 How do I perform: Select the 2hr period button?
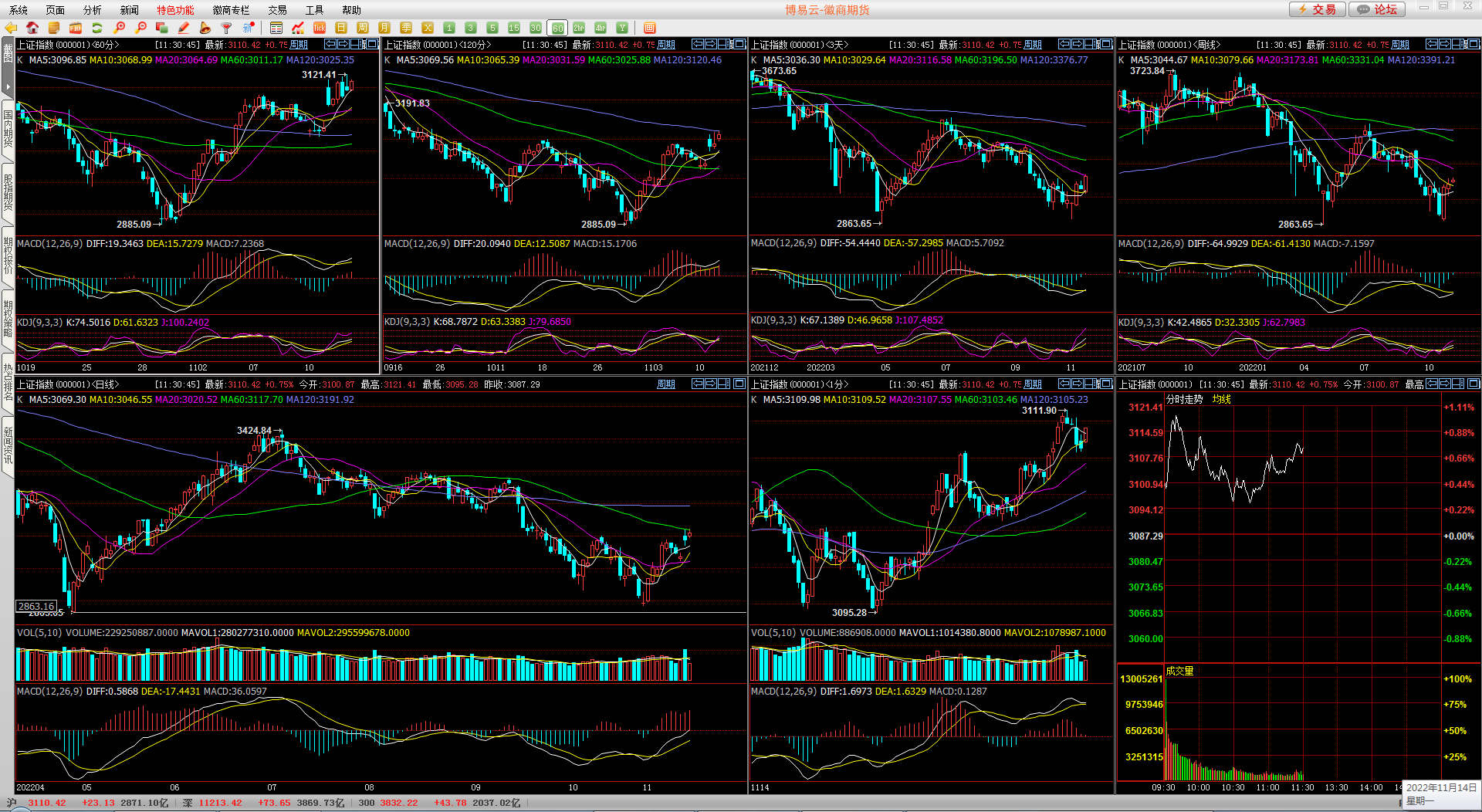click(579, 28)
